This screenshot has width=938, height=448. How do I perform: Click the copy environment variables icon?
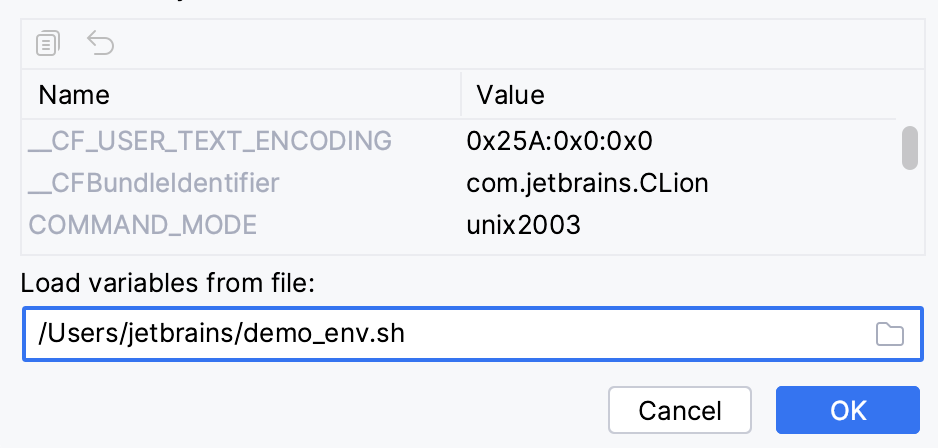coord(48,43)
